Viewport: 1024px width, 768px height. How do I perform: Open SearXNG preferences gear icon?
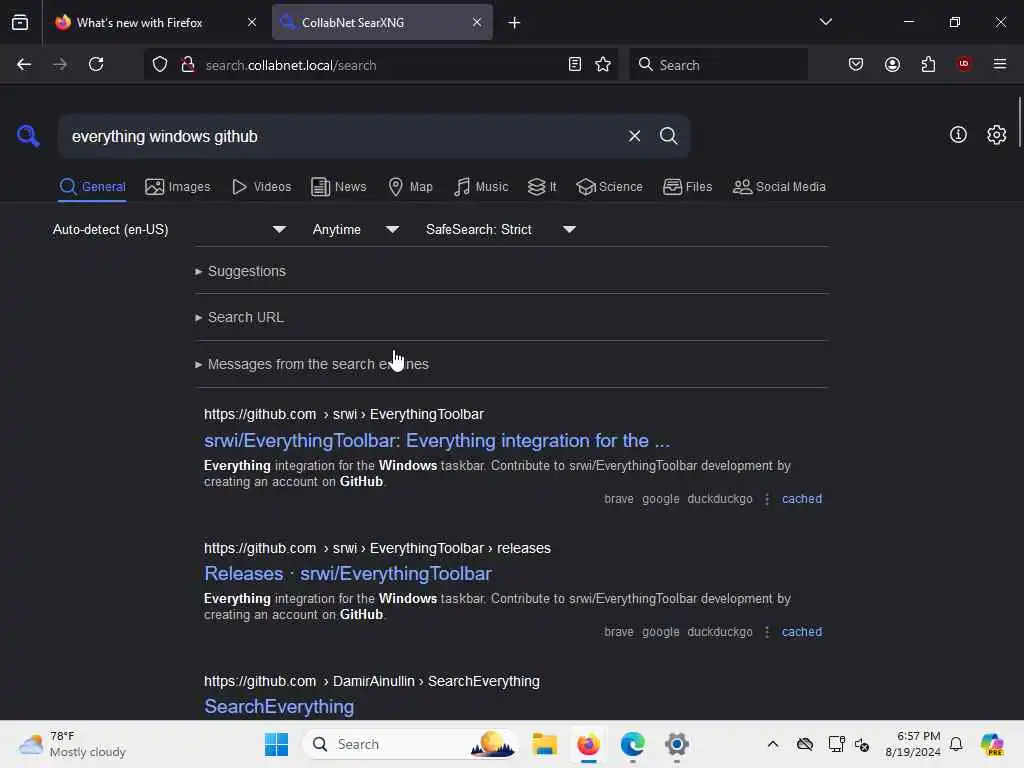996,135
